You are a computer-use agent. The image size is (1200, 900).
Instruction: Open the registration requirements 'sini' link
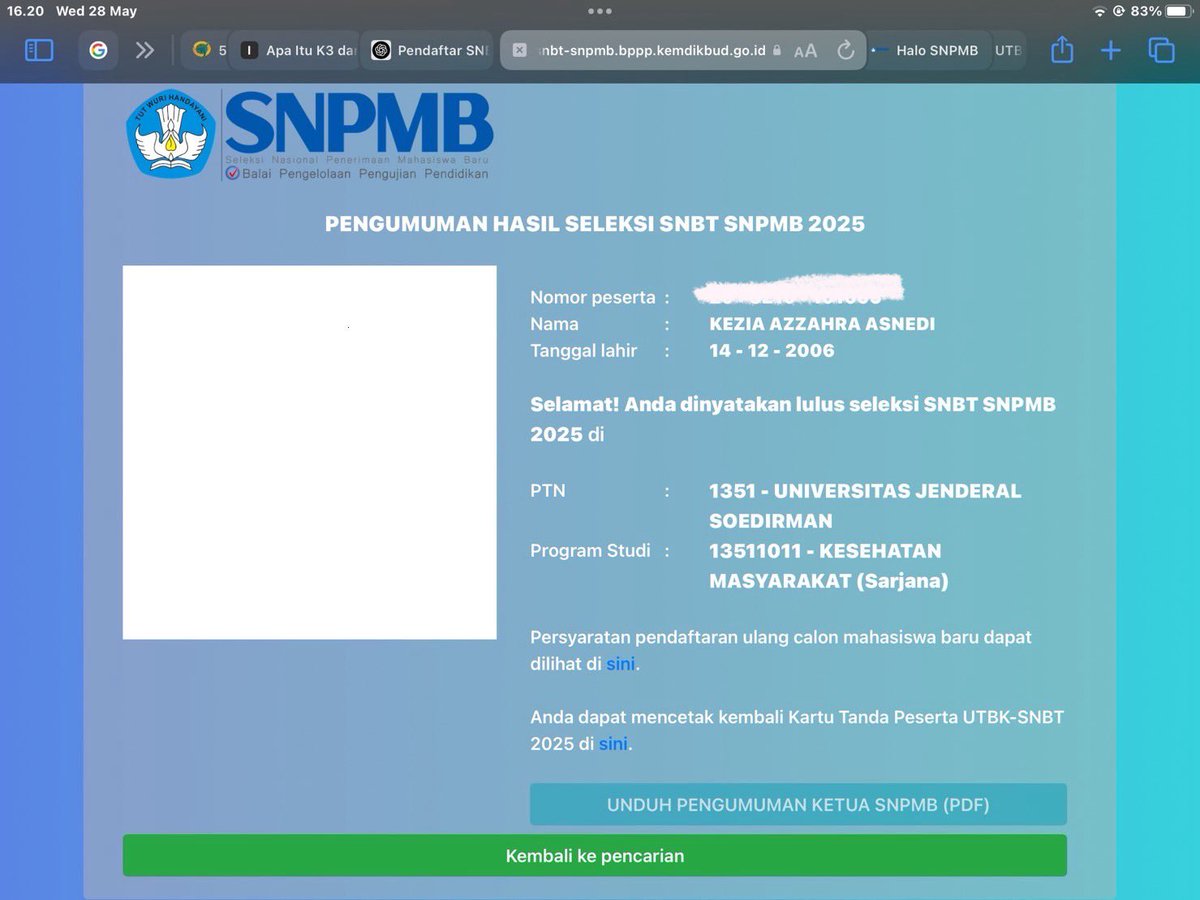620,663
